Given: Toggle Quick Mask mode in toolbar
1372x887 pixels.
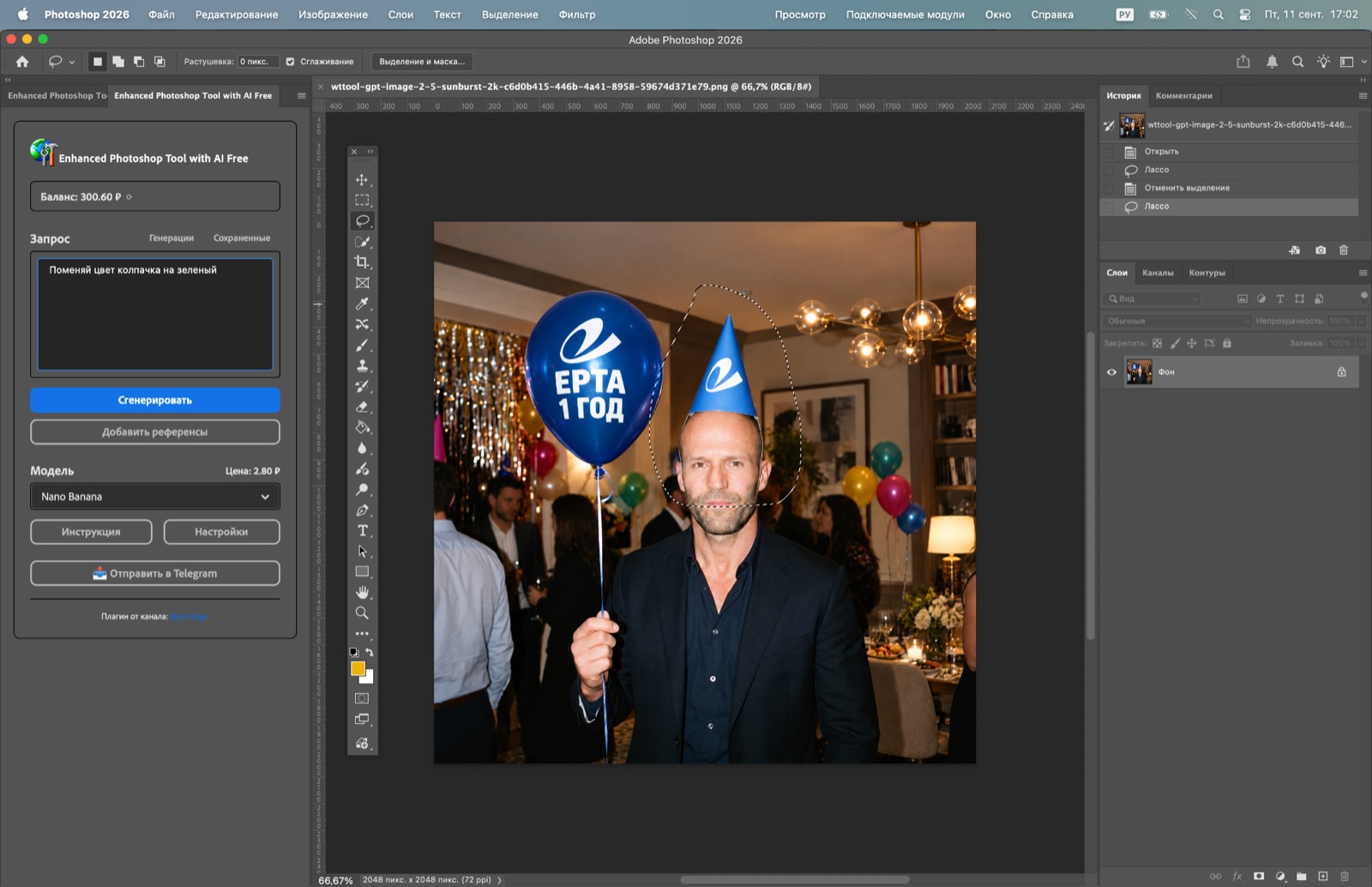Looking at the screenshot, I should pos(362,698).
